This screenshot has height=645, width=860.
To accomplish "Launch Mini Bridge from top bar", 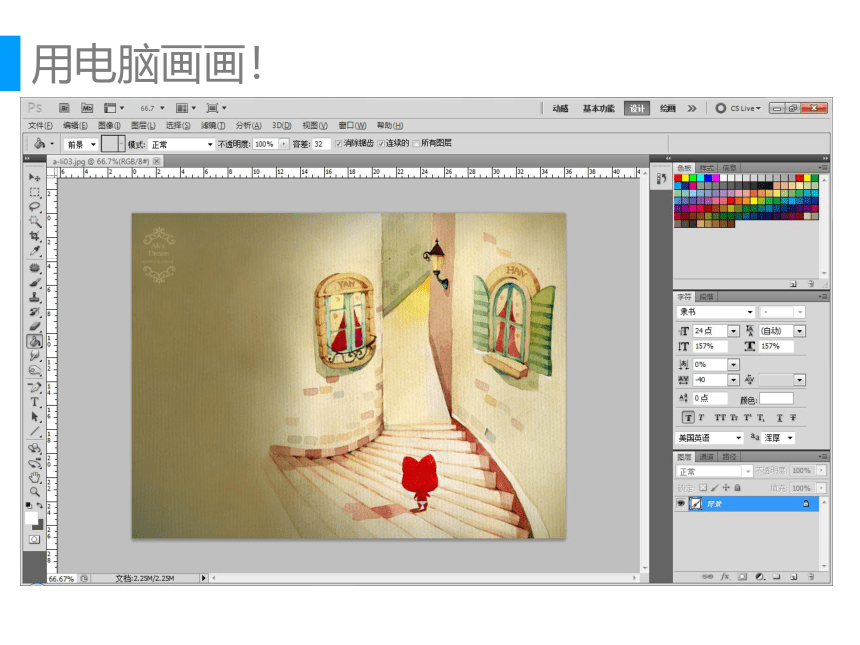I will point(87,108).
